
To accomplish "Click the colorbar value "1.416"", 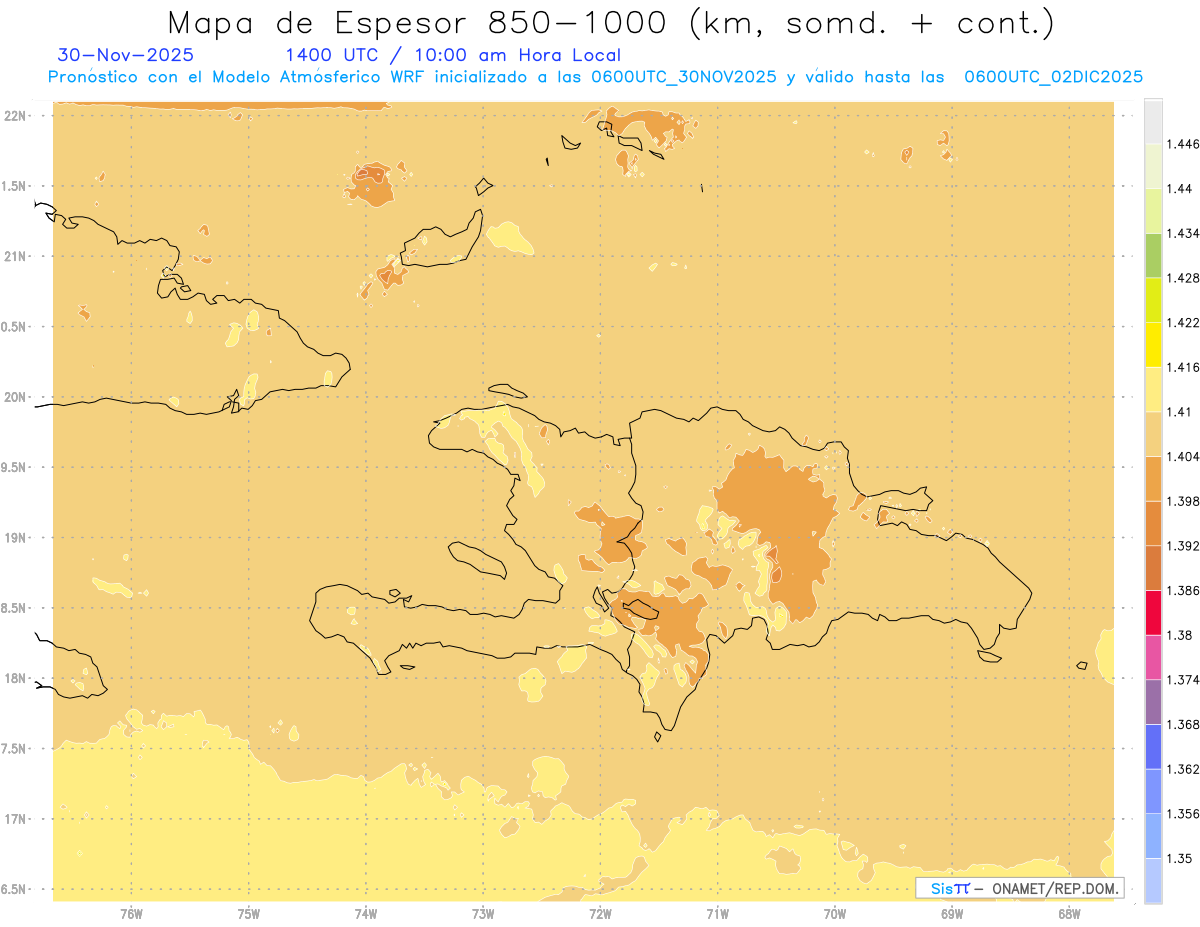I will [x=1183, y=367].
